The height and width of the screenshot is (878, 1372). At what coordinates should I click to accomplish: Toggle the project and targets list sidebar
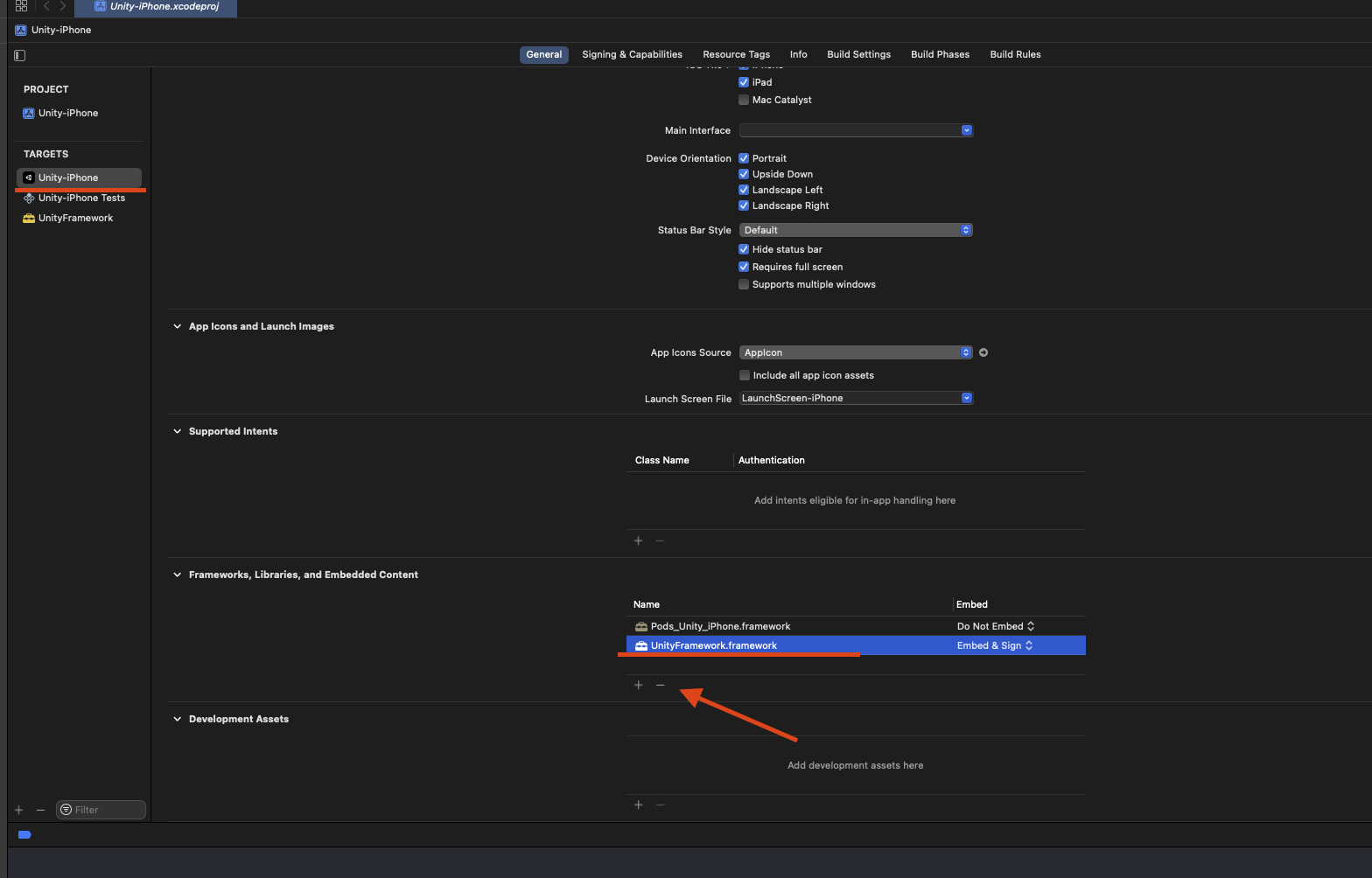coord(20,55)
